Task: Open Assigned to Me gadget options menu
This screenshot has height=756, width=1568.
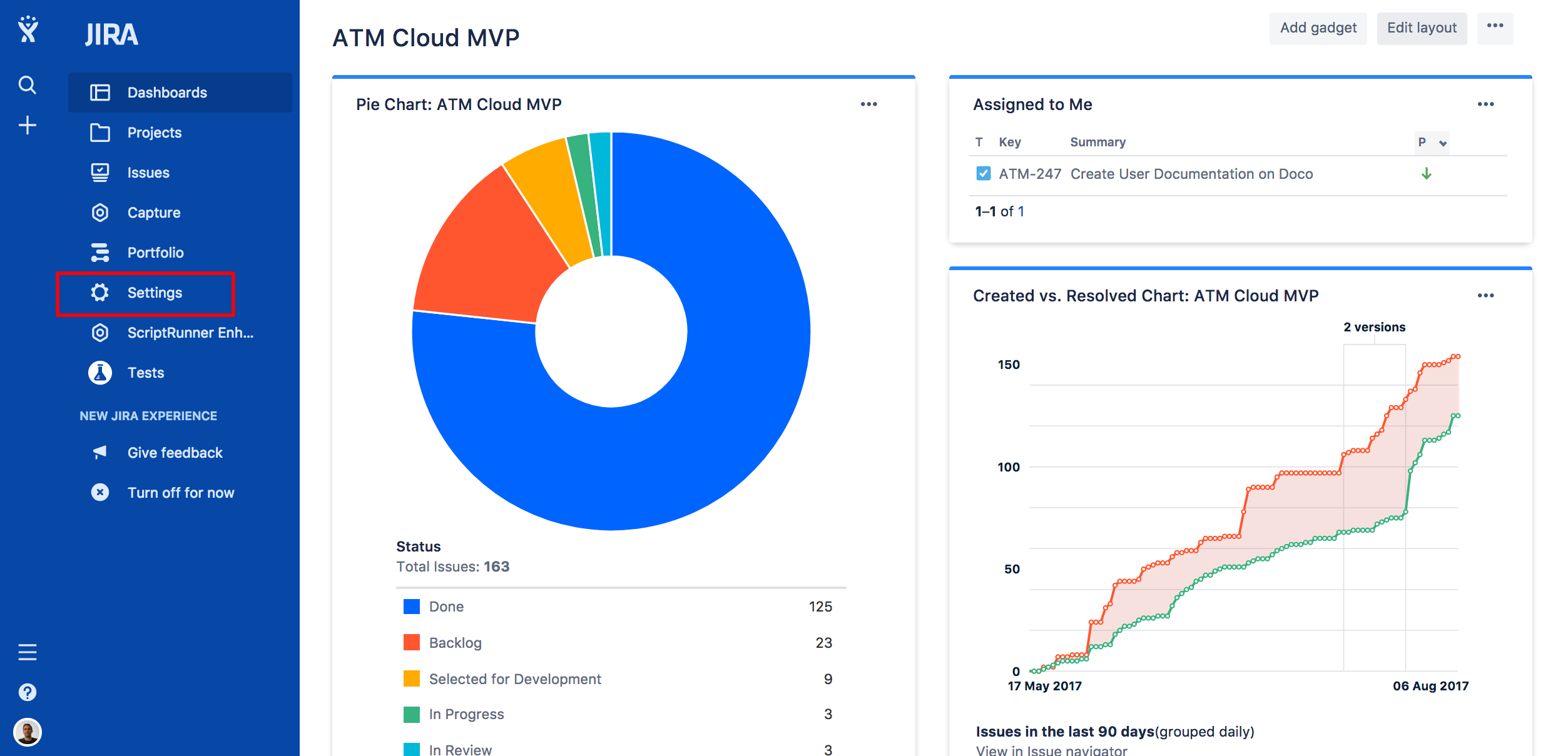Action: [1486, 104]
